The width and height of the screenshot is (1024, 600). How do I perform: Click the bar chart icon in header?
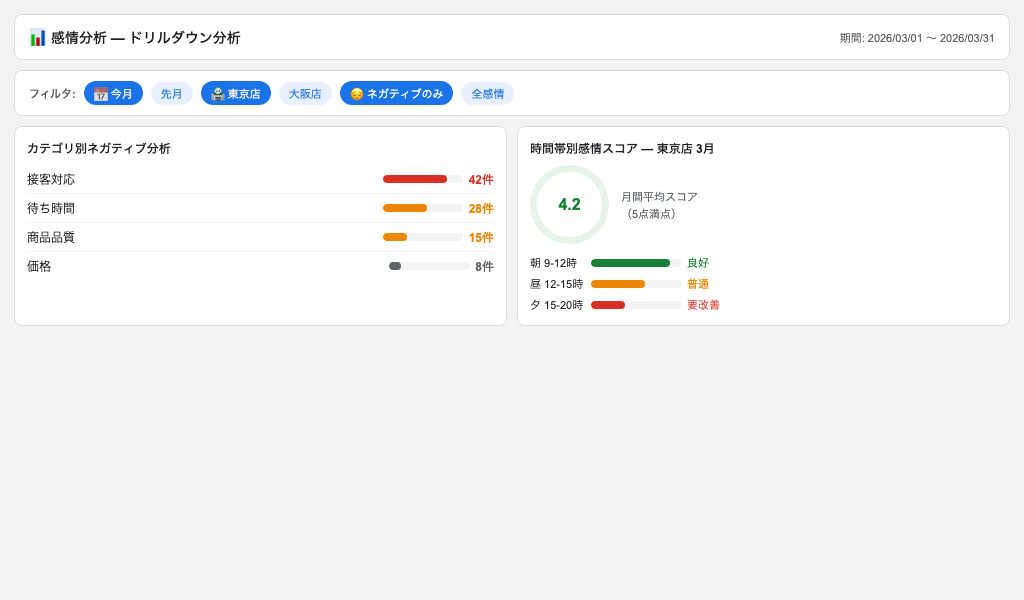pos(38,38)
